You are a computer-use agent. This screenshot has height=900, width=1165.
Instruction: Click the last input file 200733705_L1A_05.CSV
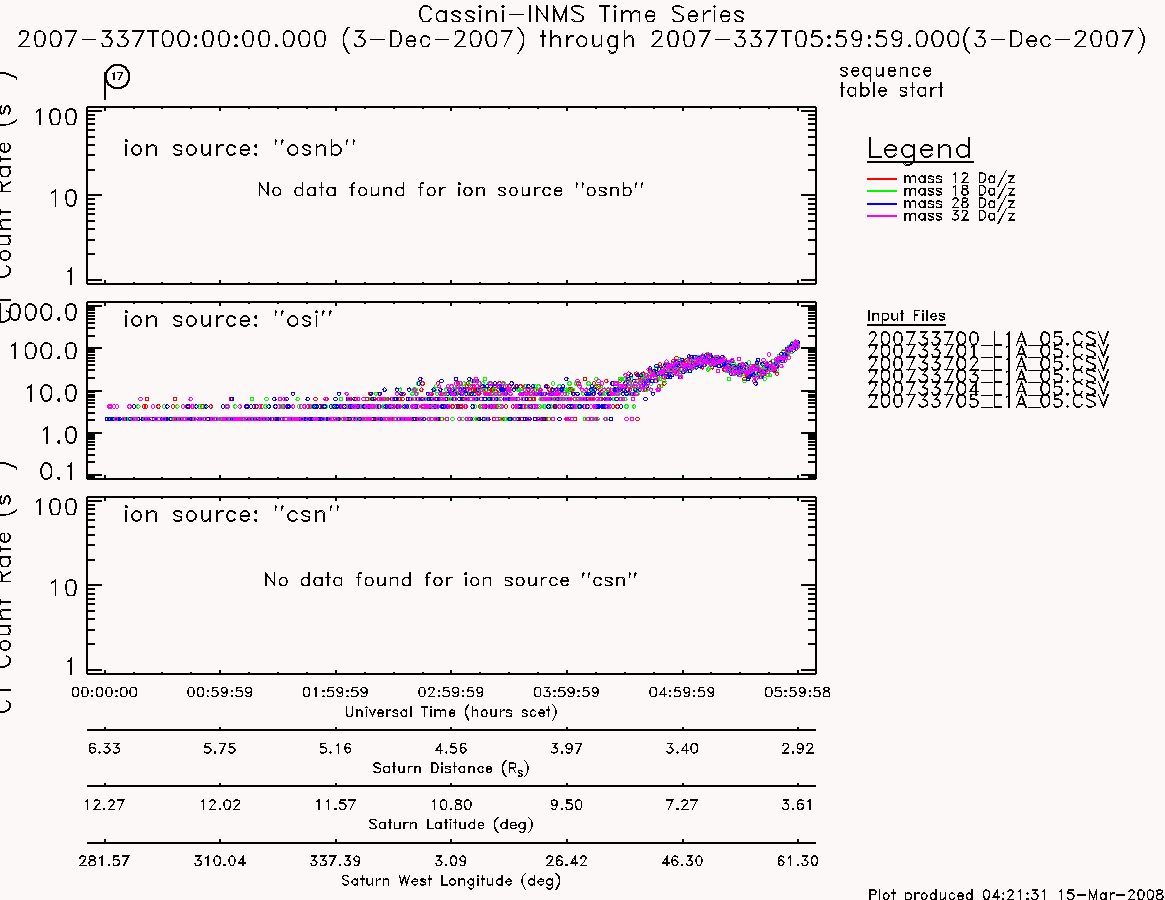(x=987, y=402)
